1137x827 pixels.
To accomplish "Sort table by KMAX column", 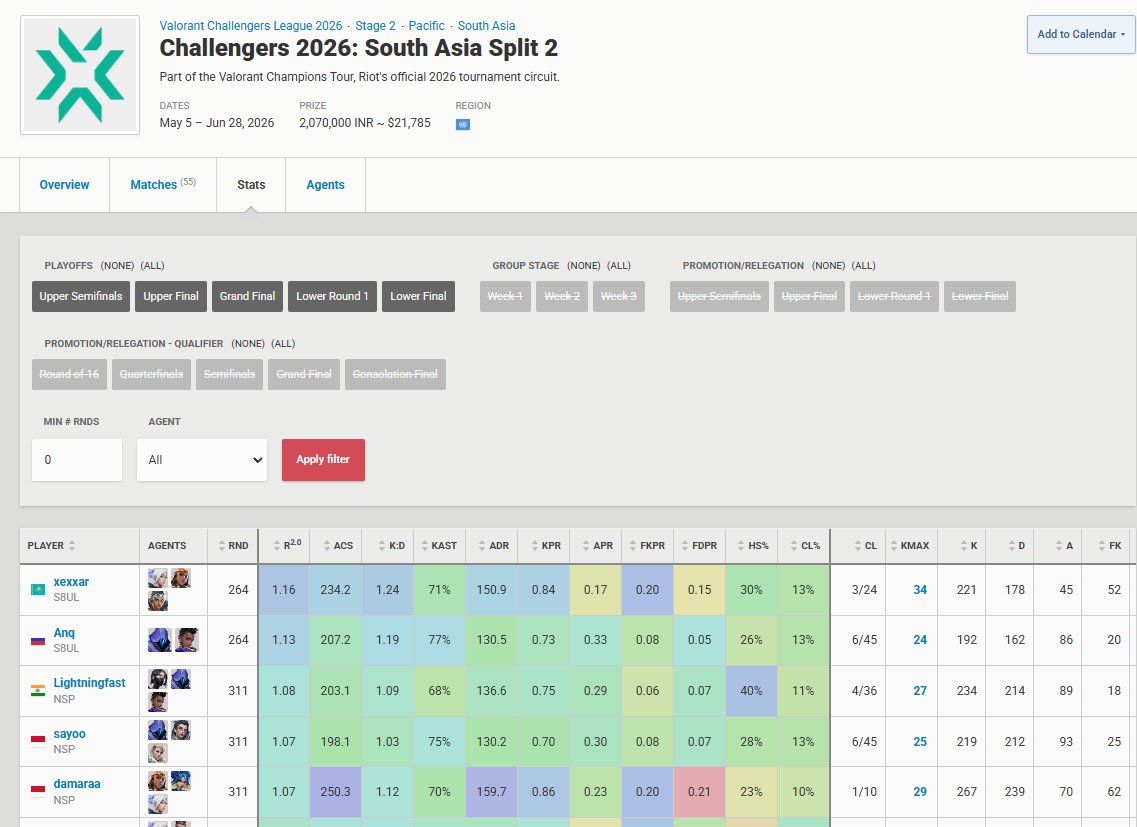I will click(910, 546).
